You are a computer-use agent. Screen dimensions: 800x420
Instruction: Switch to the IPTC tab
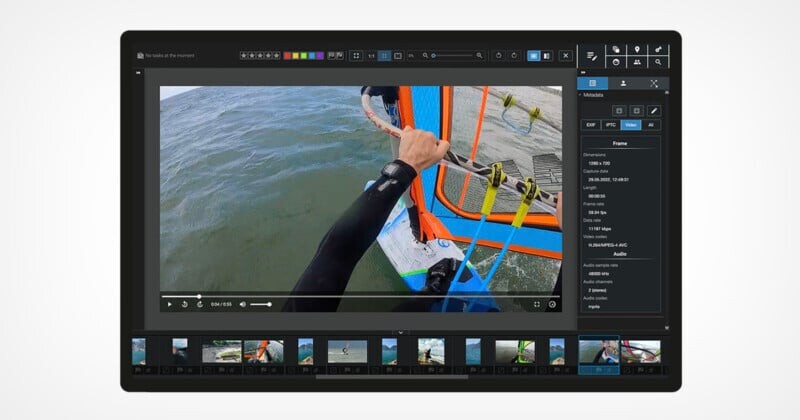coord(611,125)
